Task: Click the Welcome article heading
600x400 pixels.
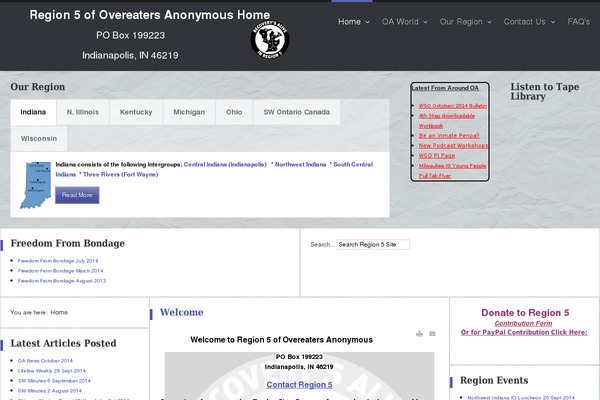Action: pyautogui.click(x=181, y=312)
